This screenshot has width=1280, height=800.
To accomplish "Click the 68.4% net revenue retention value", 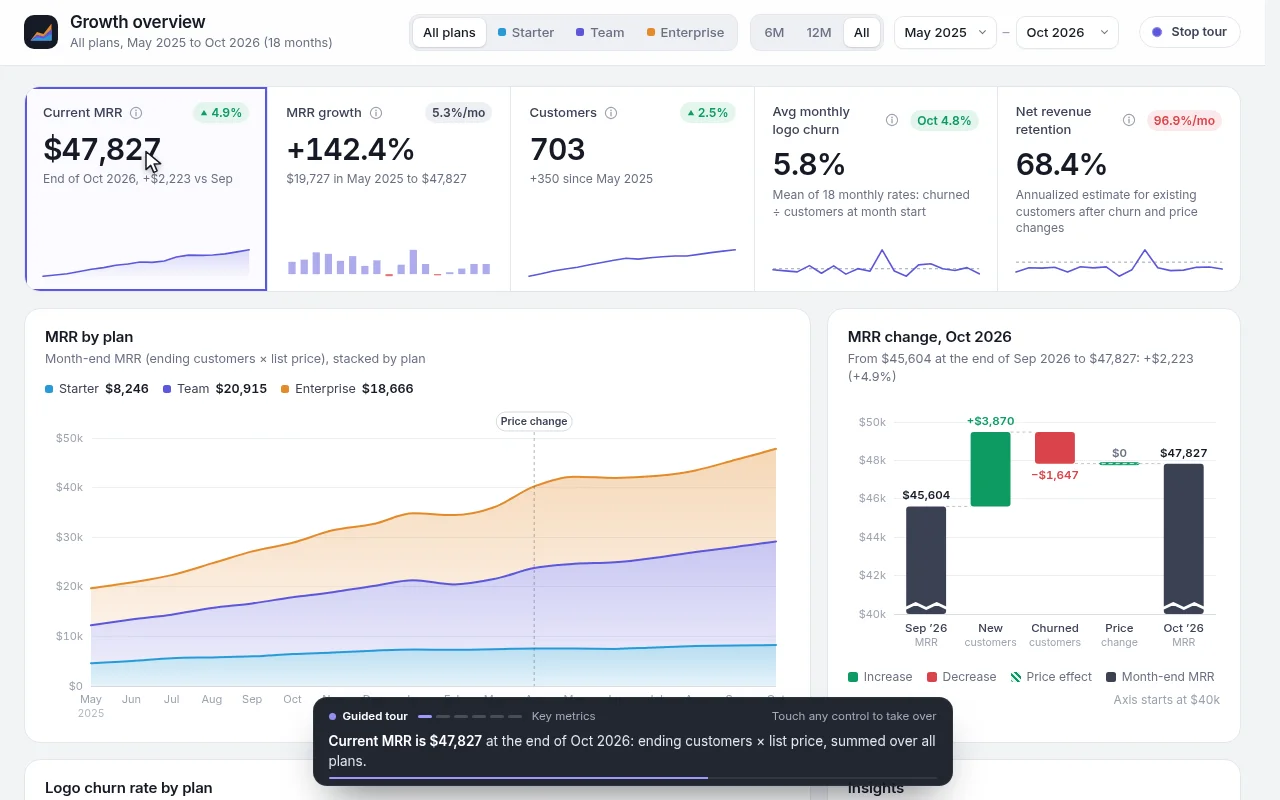I will (1061, 164).
